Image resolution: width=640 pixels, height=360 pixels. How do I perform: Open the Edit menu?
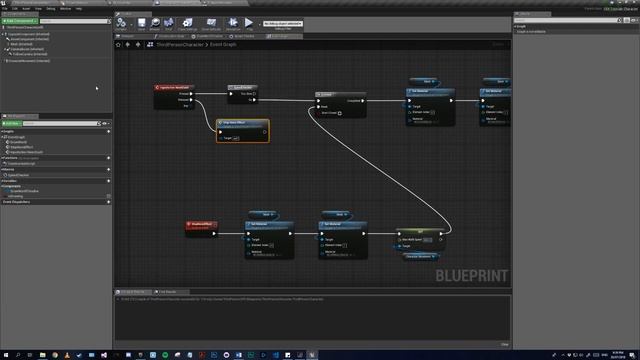coord(15,9)
